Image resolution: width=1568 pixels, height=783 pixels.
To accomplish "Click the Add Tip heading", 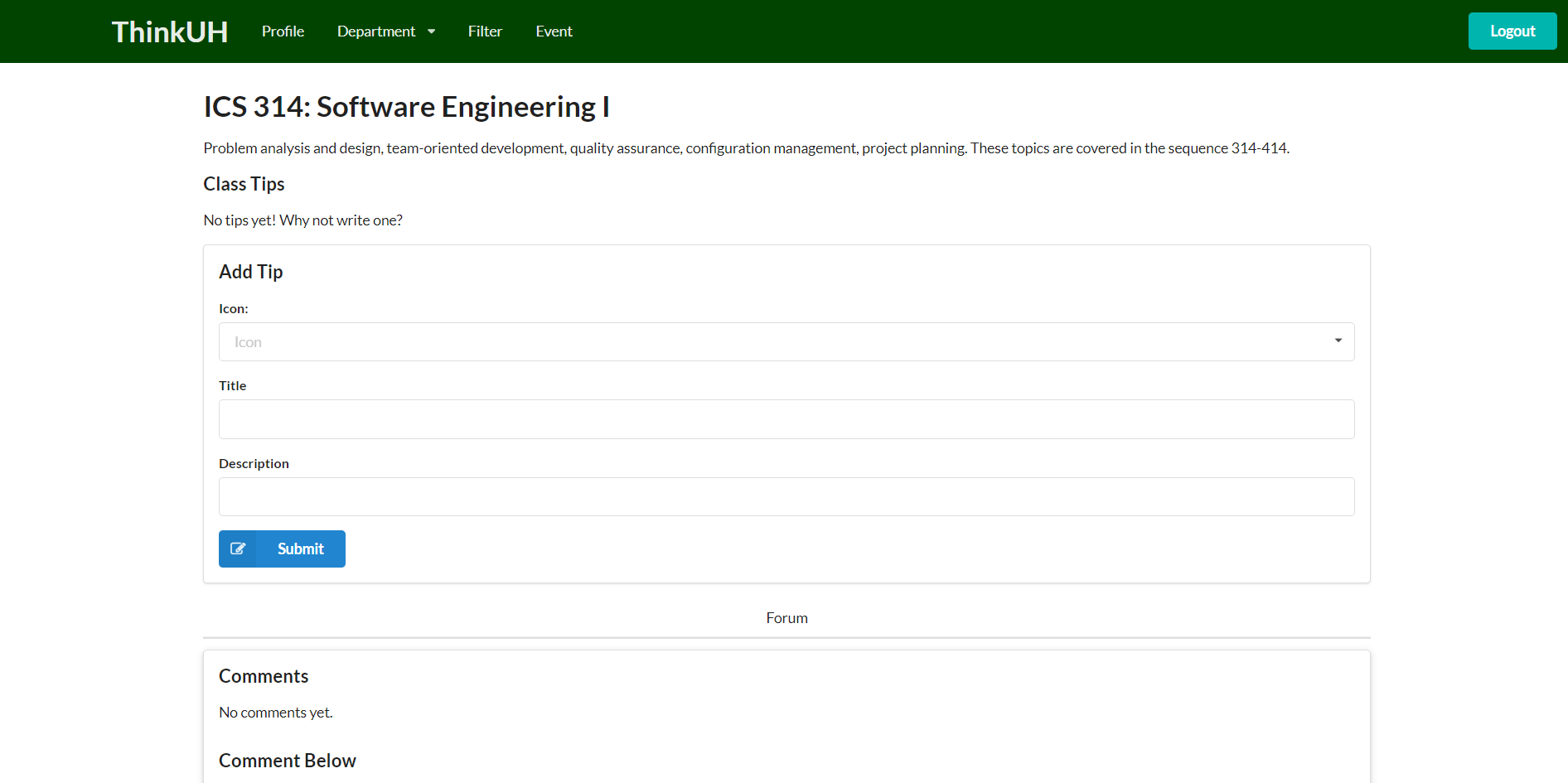I will pyautogui.click(x=250, y=272).
